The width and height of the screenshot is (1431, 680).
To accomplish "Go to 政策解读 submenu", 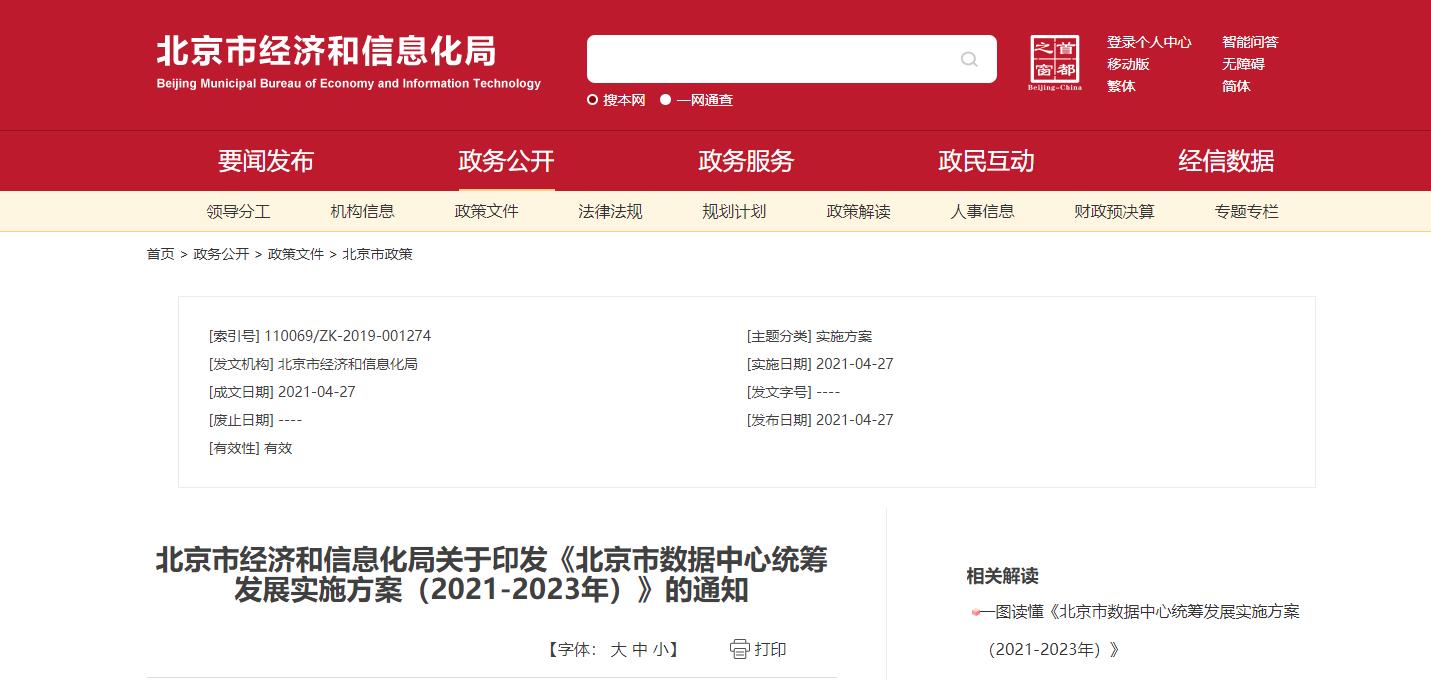I will click(x=858, y=212).
